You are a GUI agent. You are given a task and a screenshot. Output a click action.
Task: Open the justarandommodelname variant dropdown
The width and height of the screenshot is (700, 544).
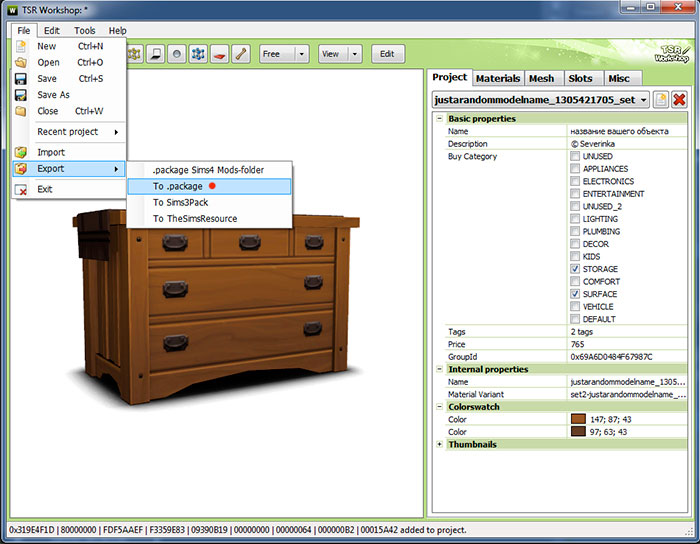tap(643, 100)
